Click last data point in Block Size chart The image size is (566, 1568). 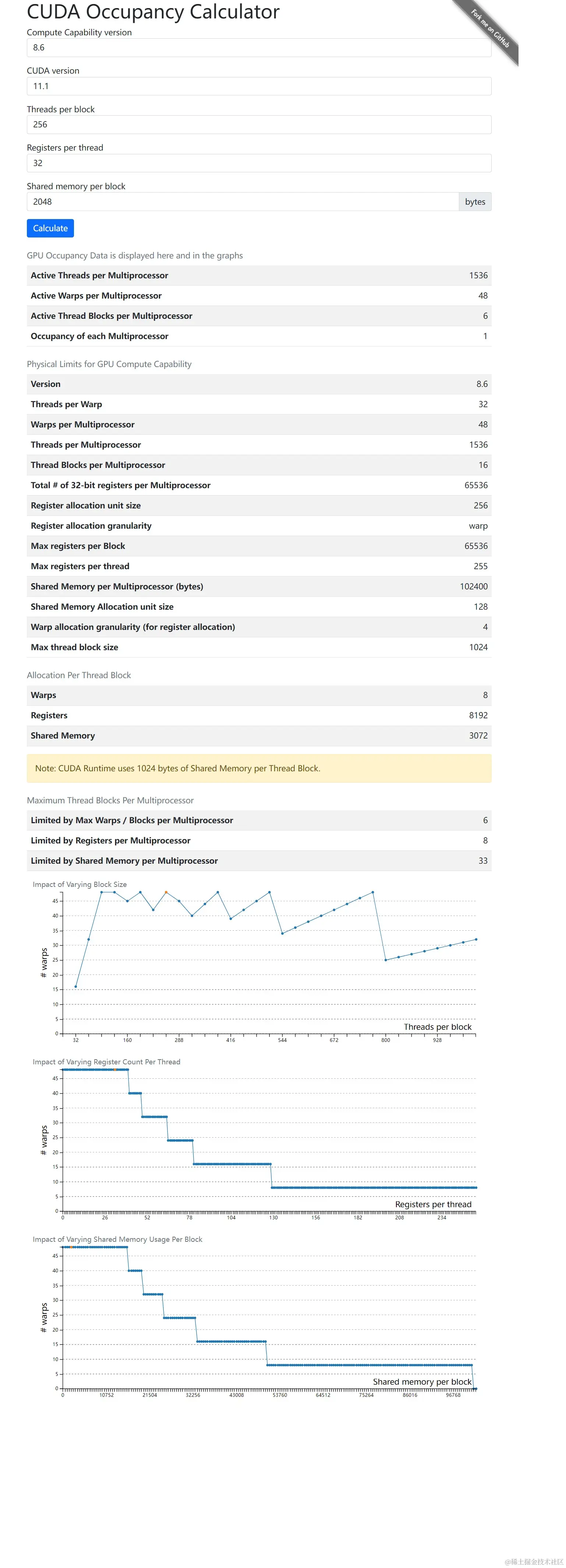[x=476, y=939]
